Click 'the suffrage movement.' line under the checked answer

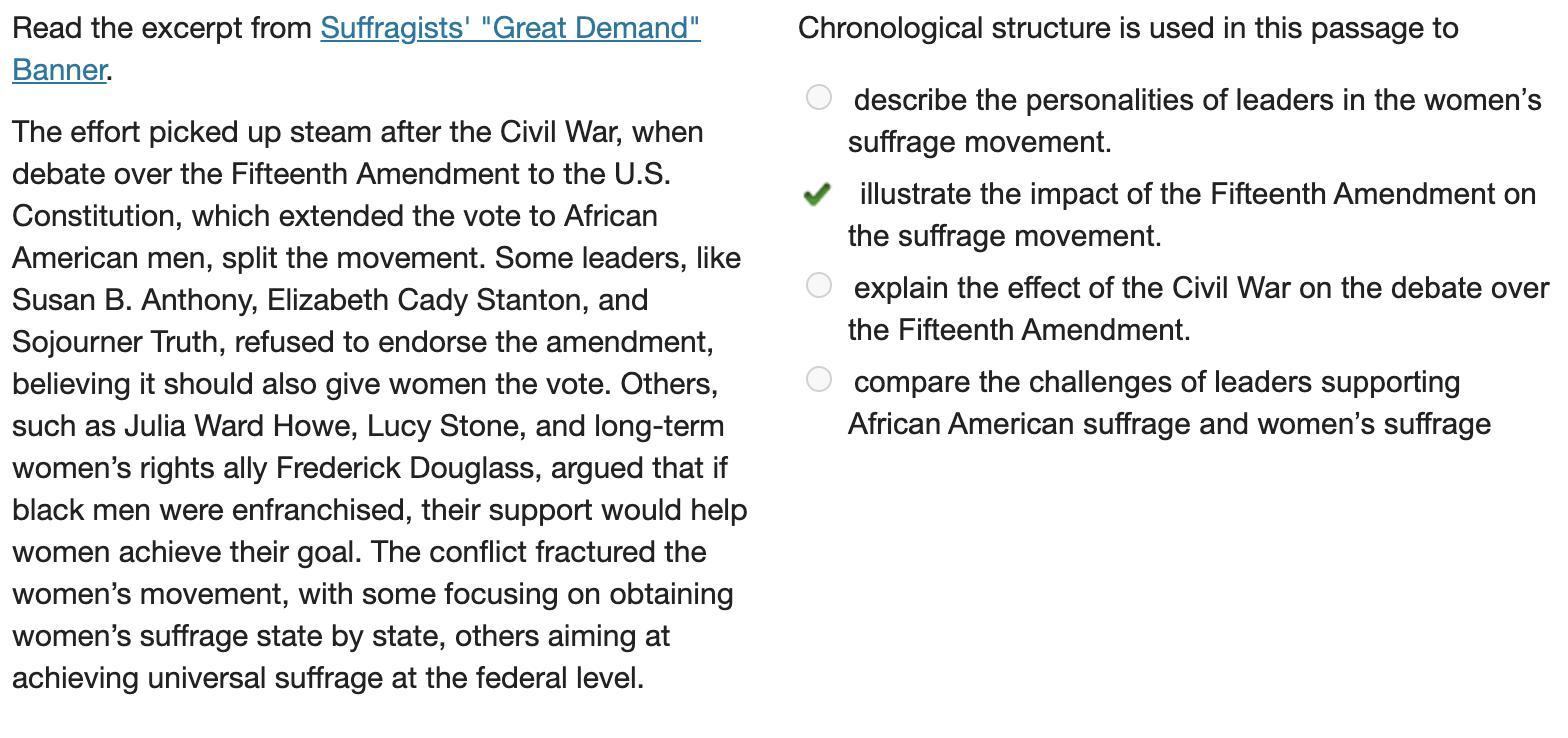(x=1004, y=236)
